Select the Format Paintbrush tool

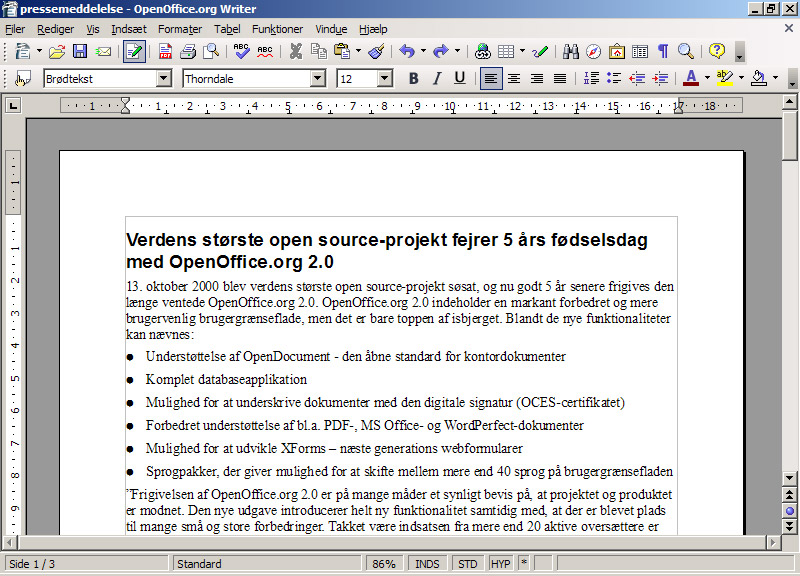click(377, 52)
